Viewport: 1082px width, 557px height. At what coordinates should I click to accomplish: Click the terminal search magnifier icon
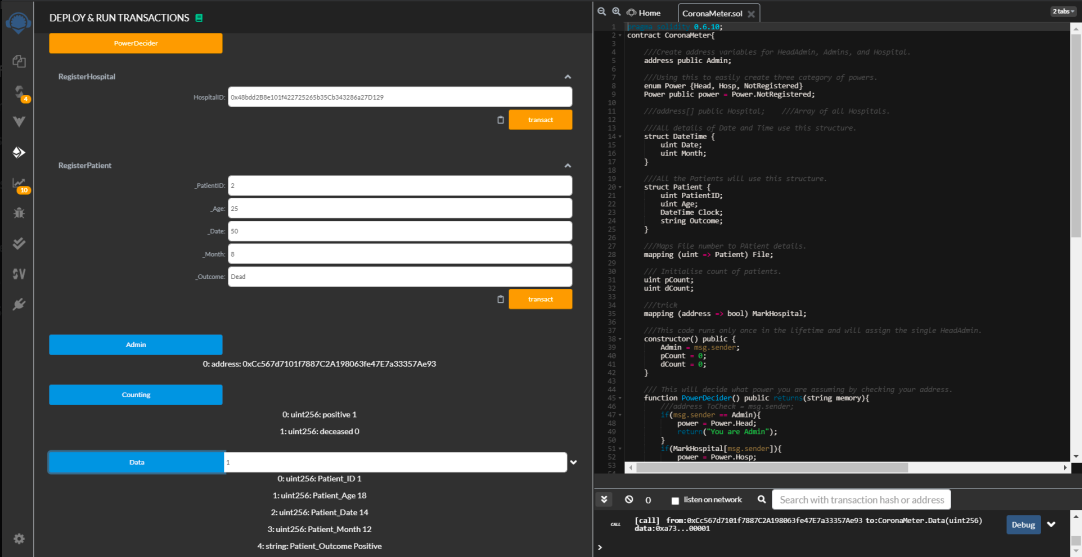762,499
